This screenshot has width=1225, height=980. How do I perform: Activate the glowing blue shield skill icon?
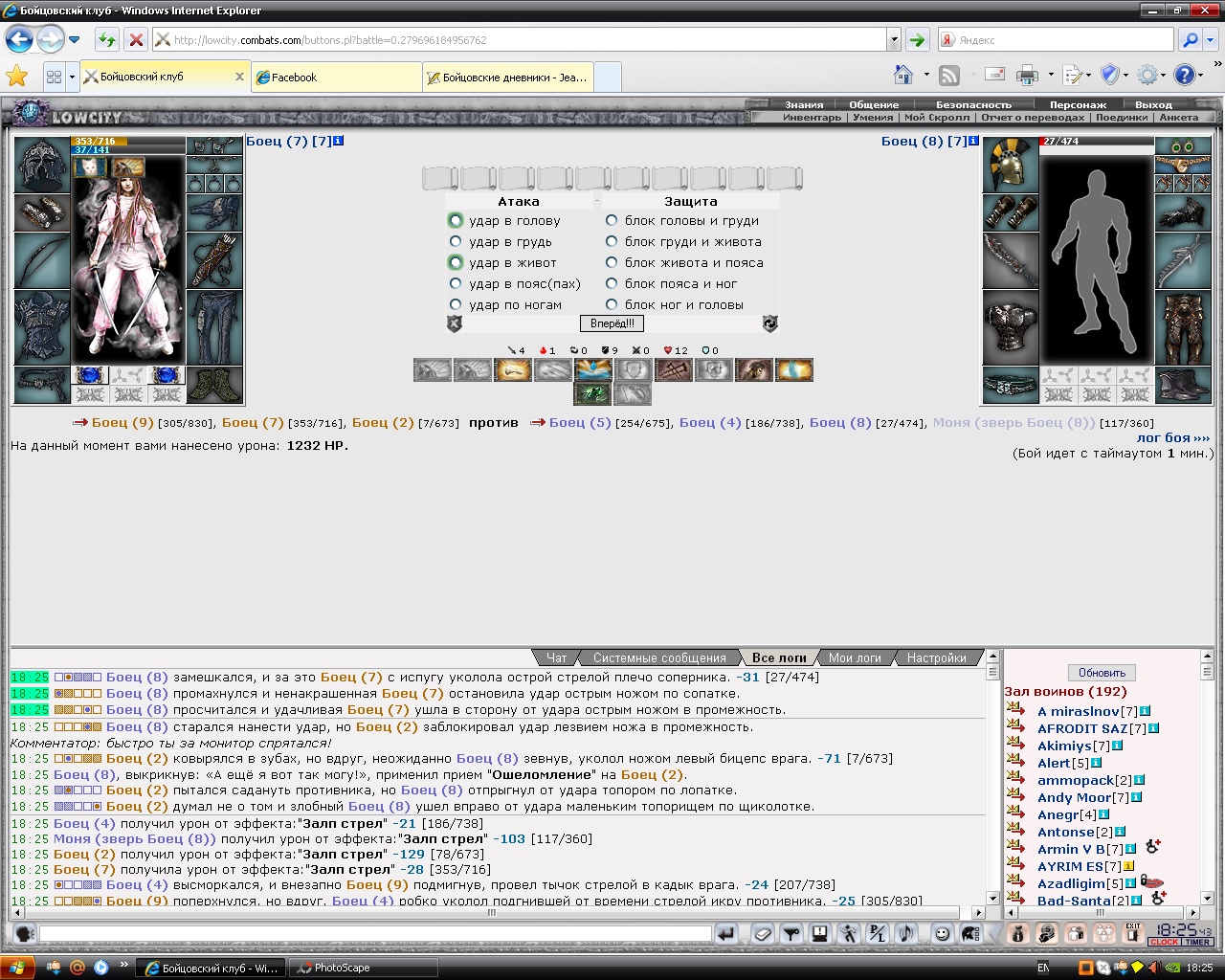coord(794,369)
